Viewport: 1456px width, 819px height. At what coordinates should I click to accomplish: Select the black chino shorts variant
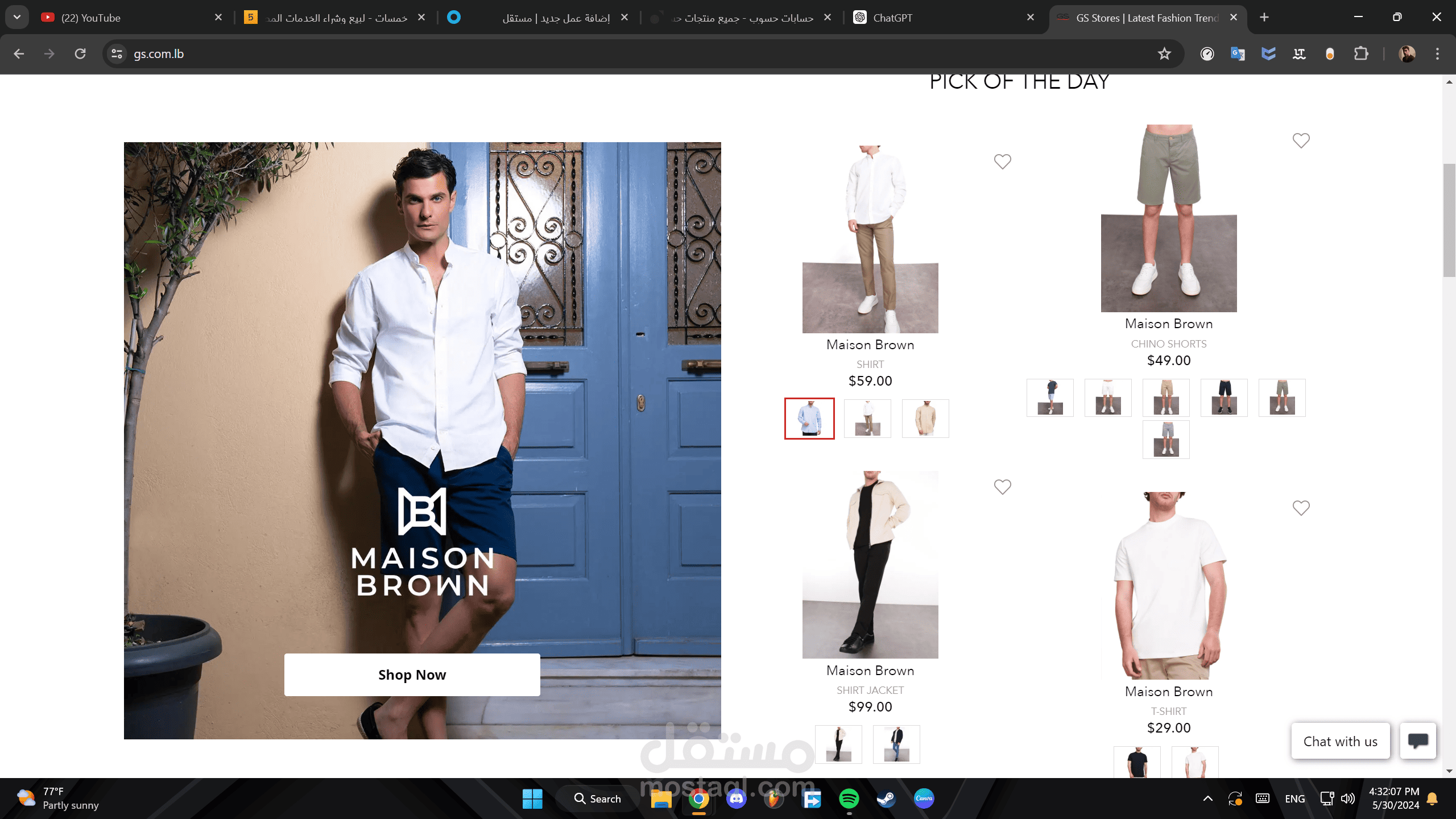1224,398
